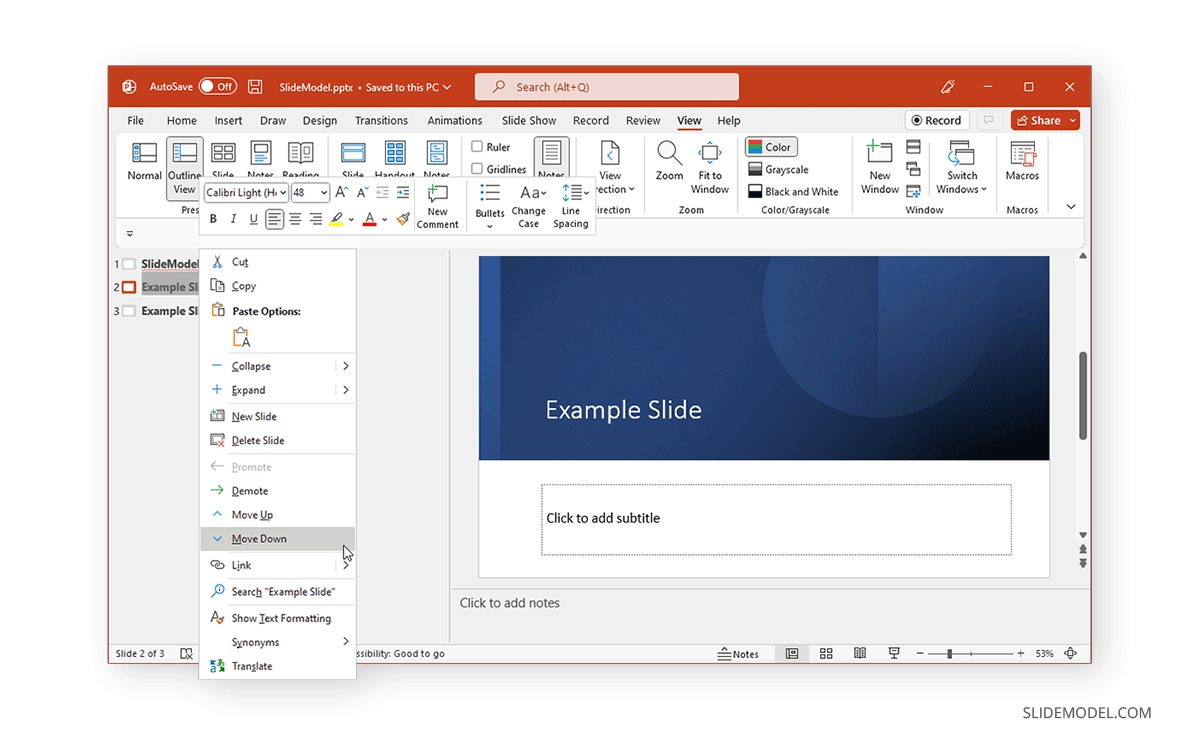The height and width of the screenshot is (743, 1200).
Task: Apply Bold from mini toolbar
Action: [x=213, y=219]
